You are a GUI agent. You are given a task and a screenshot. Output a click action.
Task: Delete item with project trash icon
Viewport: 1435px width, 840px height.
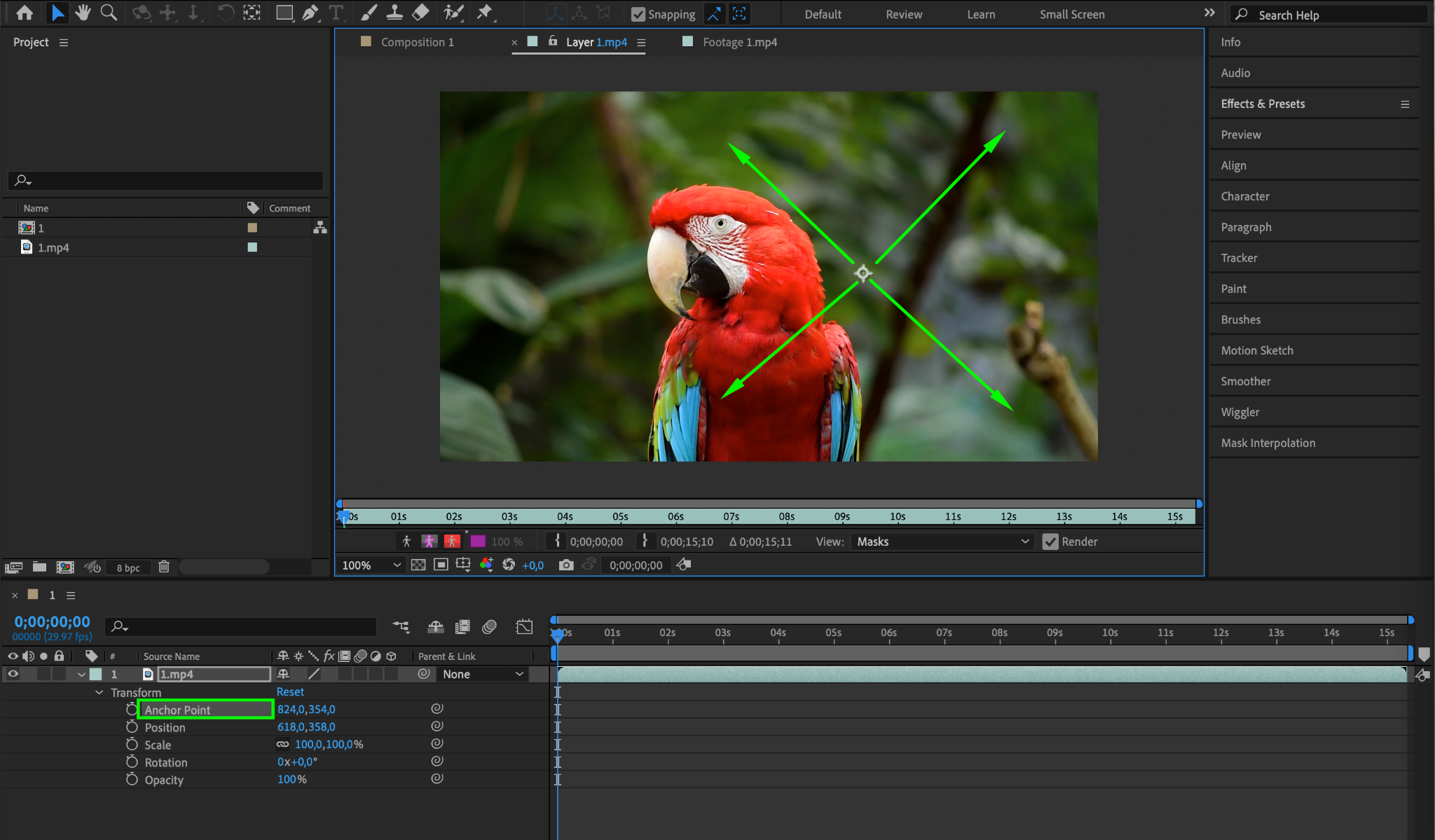pyautogui.click(x=164, y=567)
